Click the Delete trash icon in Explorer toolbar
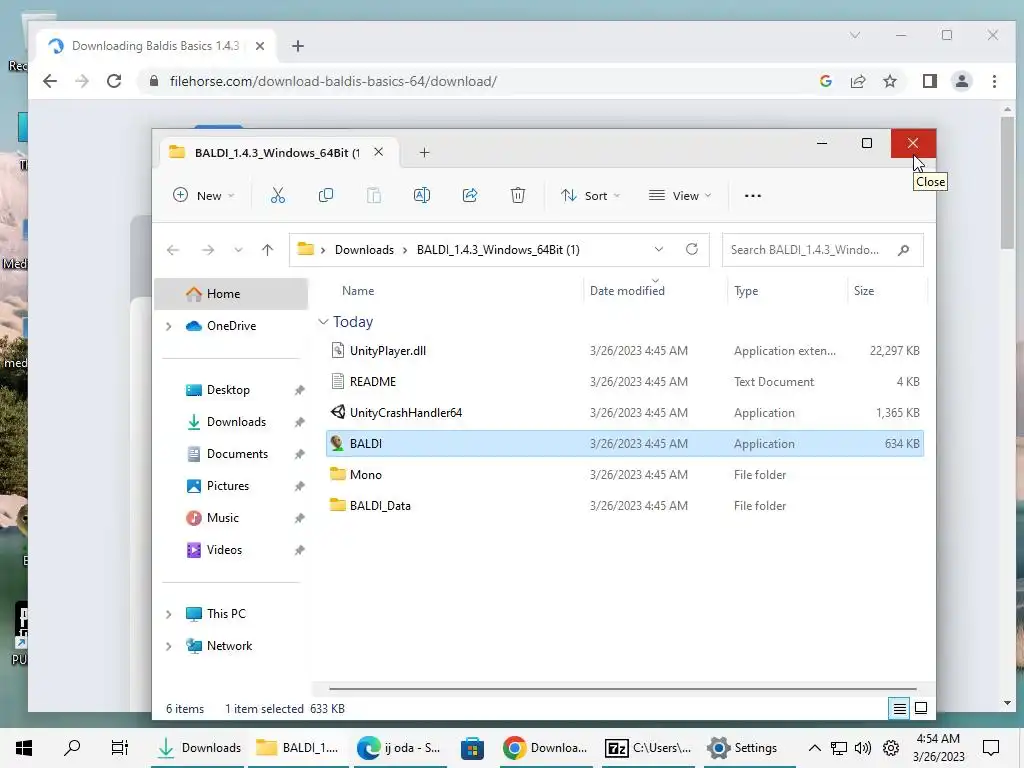Image resolution: width=1024 pixels, height=768 pixels. coord(518,195)
